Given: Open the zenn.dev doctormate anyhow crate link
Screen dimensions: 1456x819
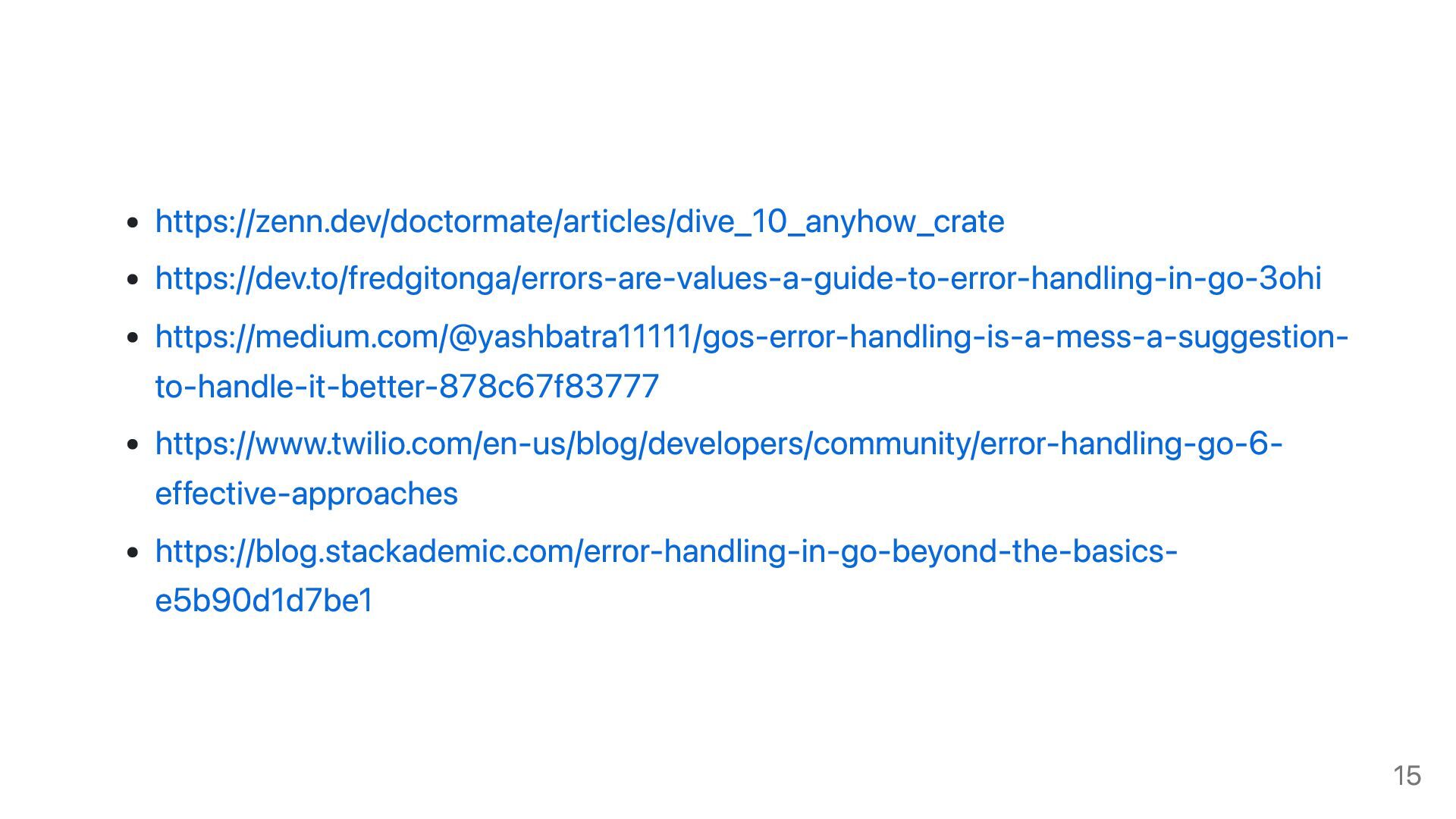Looking at the screenshot, I should (579, 221).
